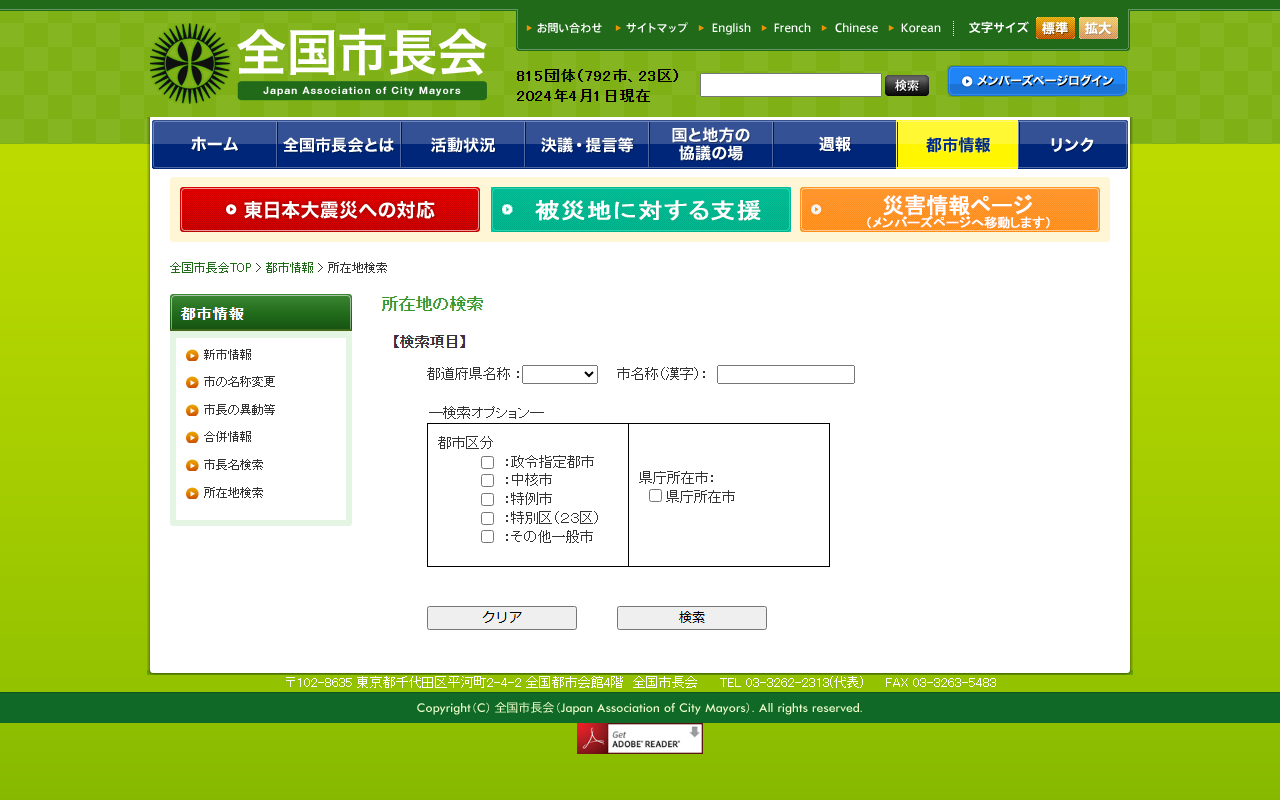Click 全国市長会TOP breadcrumb link
Viewport: 1280px width, 800px height.
[x=211, y=268]
